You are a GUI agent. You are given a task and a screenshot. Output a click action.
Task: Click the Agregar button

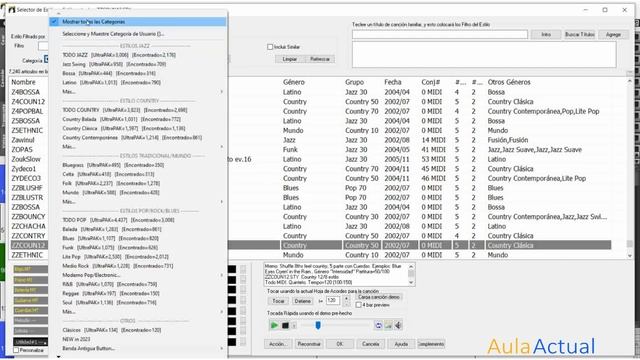613,35
